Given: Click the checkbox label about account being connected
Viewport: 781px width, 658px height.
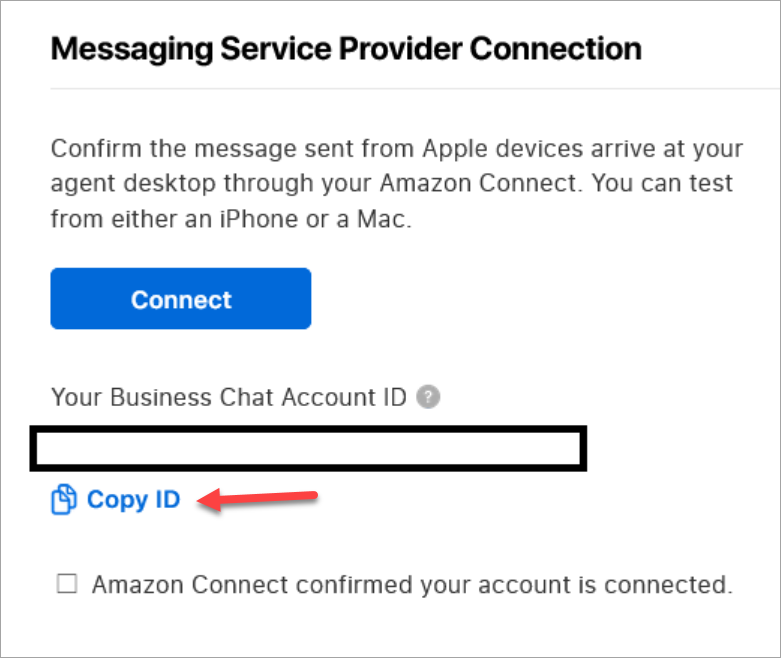Looking at the screenshot, I should [x=412, y=585].
